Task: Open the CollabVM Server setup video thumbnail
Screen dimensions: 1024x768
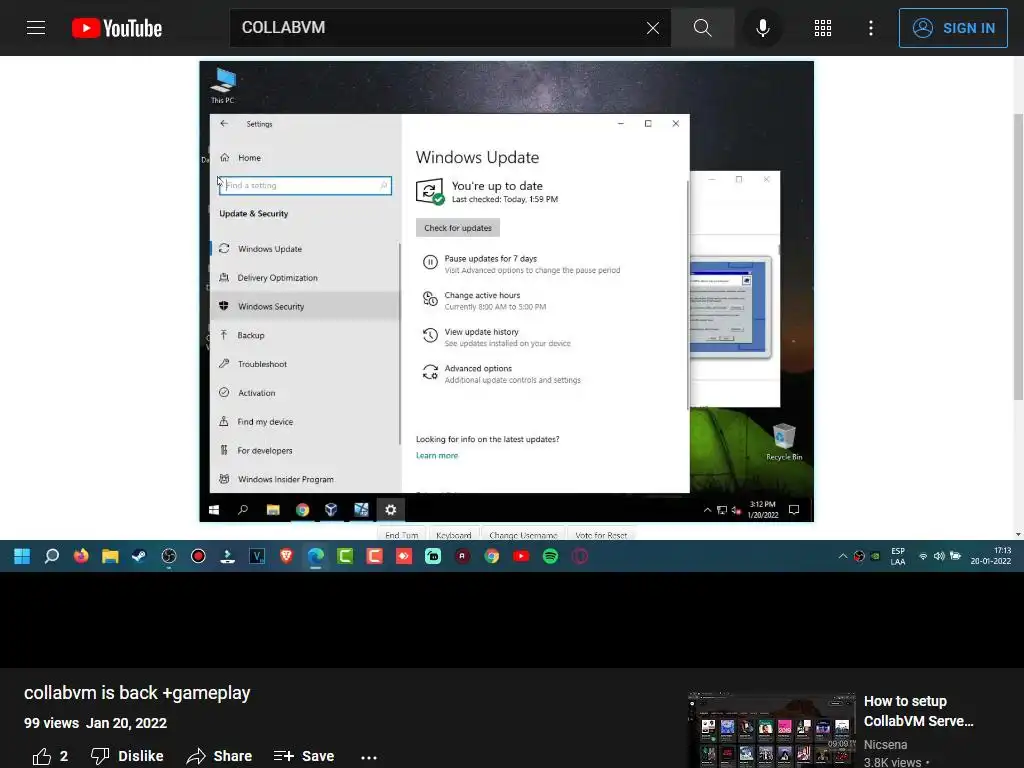Action: pos(771,729)
